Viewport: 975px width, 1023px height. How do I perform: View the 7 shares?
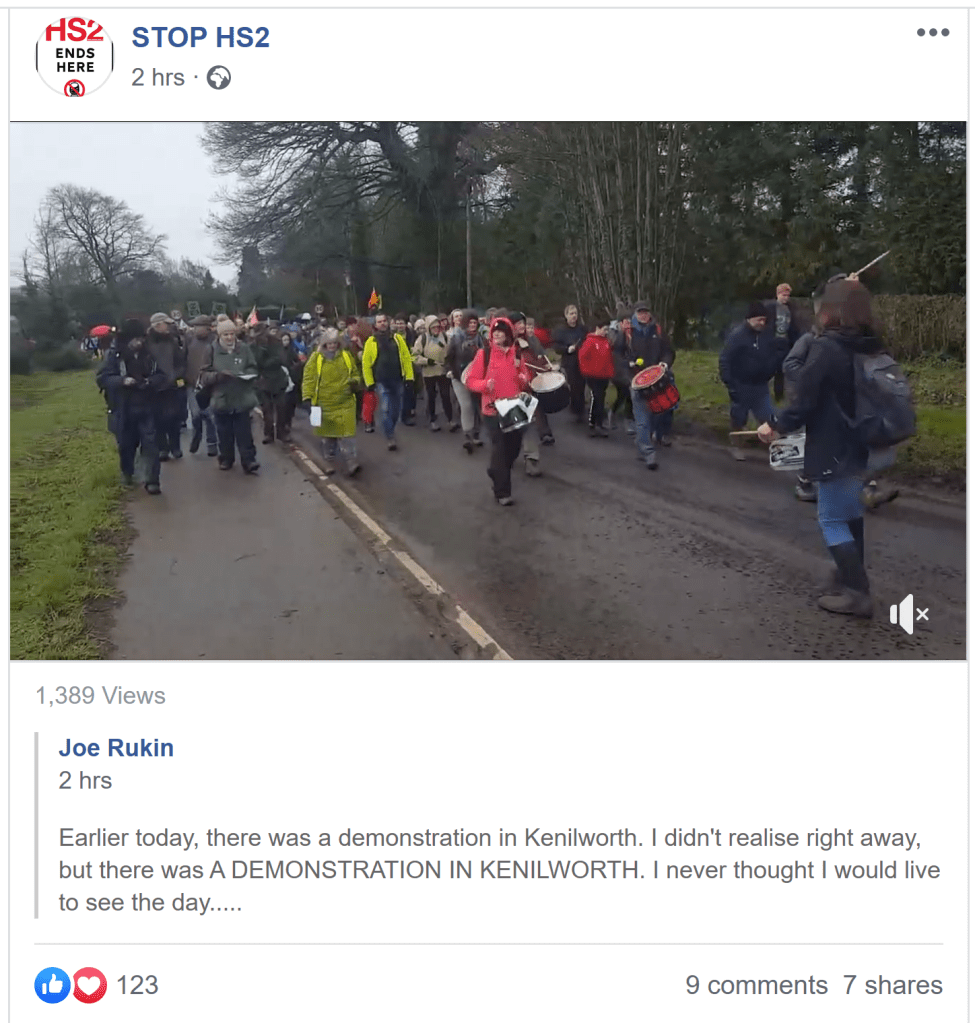click(x=892, y=985)
